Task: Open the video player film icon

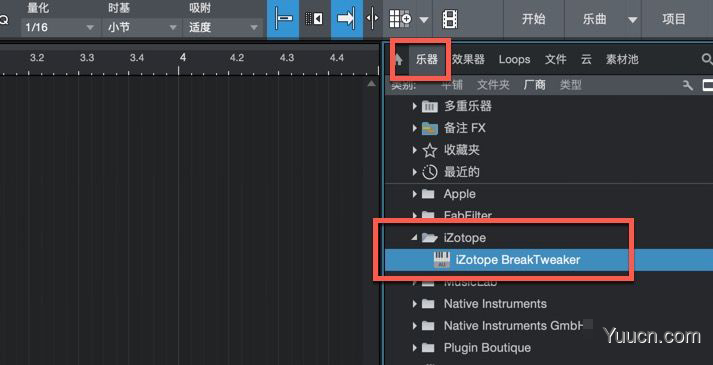Action: [x=450, y=19]
